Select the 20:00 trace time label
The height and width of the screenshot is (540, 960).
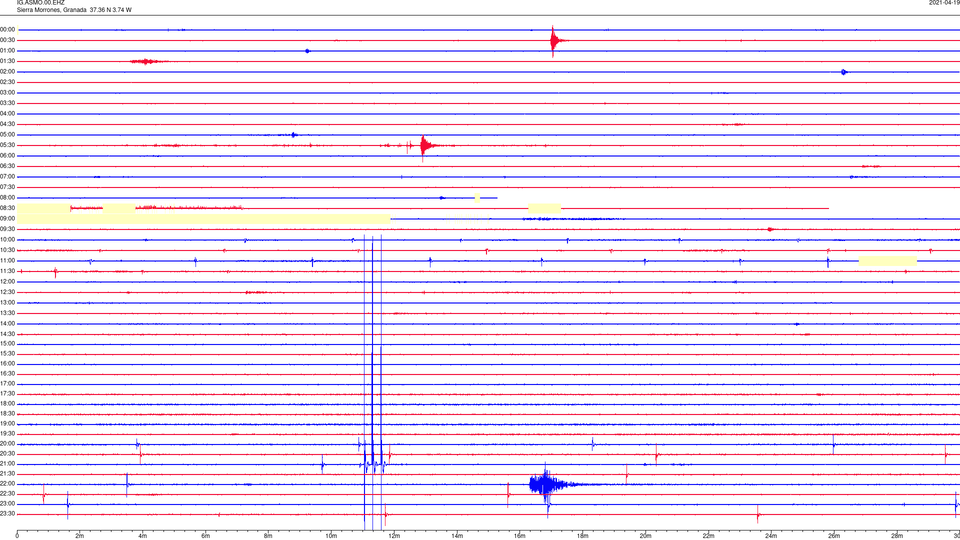(8, 444)
